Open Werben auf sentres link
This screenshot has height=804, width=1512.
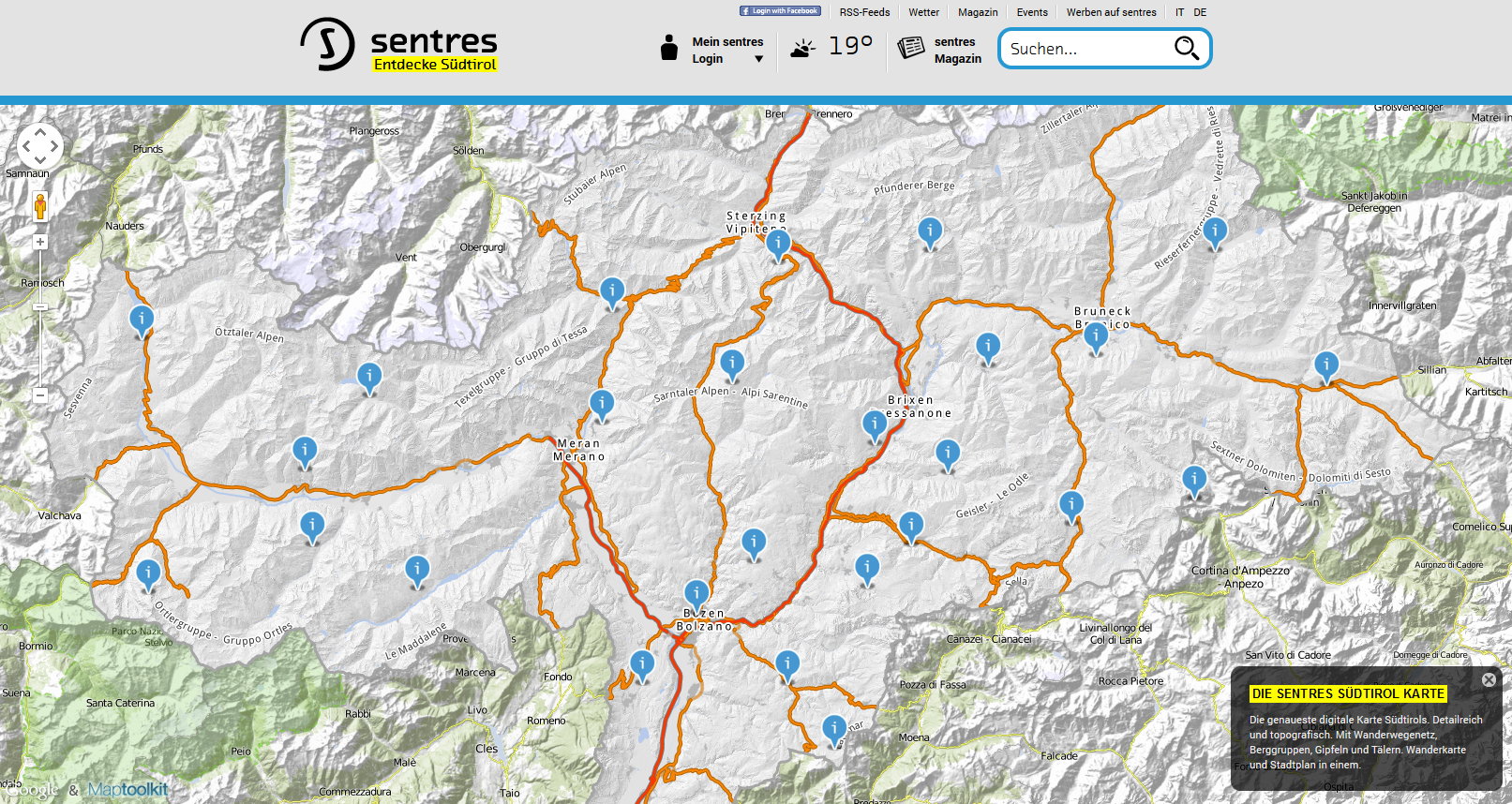coord(1111,12)
